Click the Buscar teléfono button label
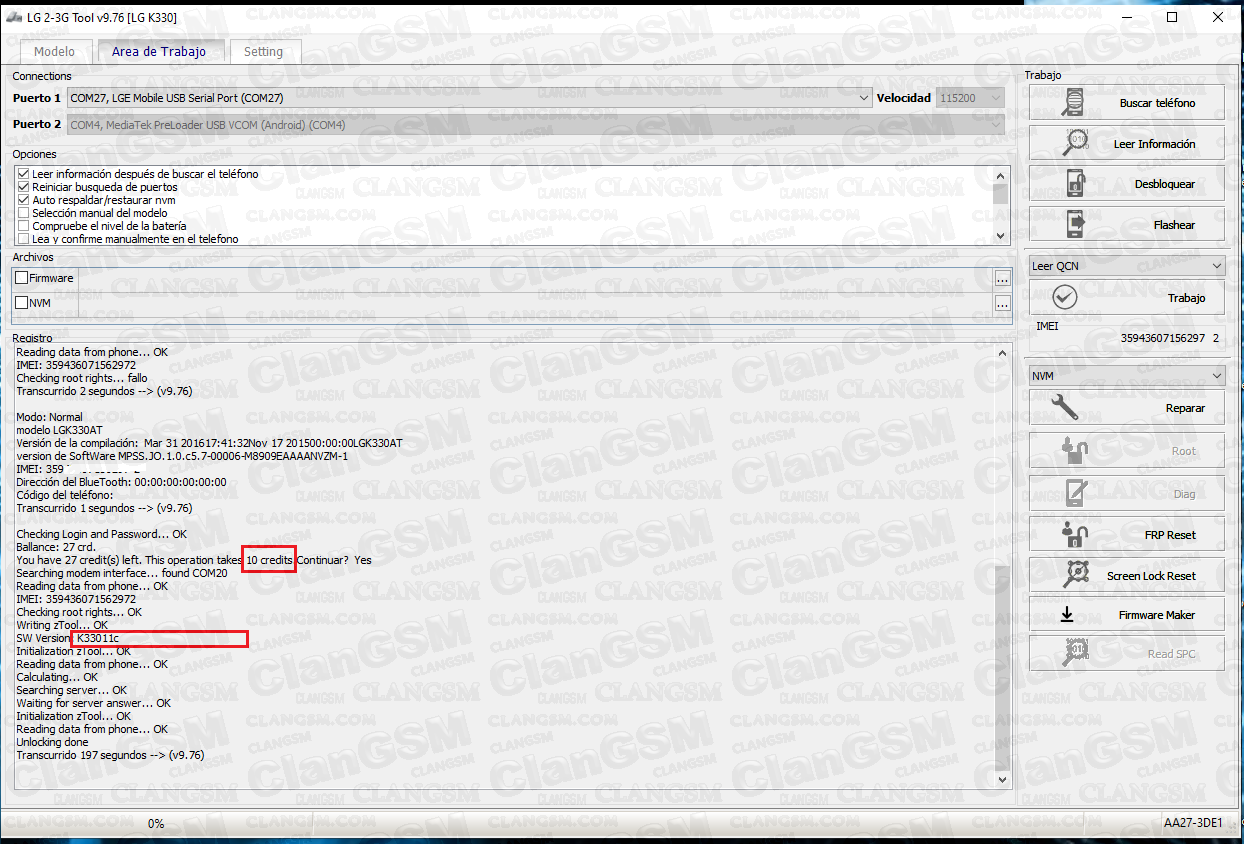Image resolution: width=1244 pixels, height=844 pixels. click(1157, 103)
